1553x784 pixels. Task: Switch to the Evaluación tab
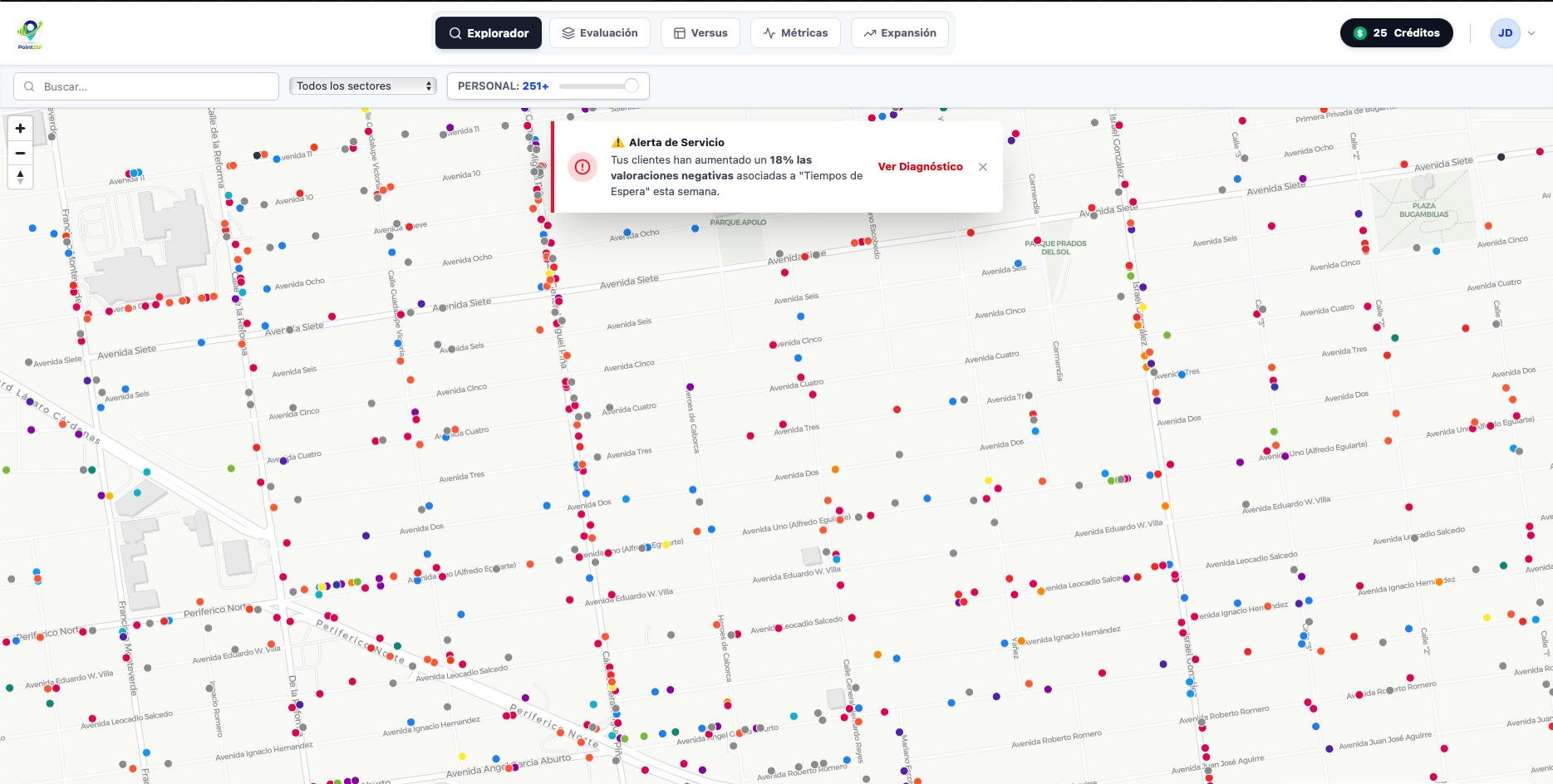[x=600, y=33]
